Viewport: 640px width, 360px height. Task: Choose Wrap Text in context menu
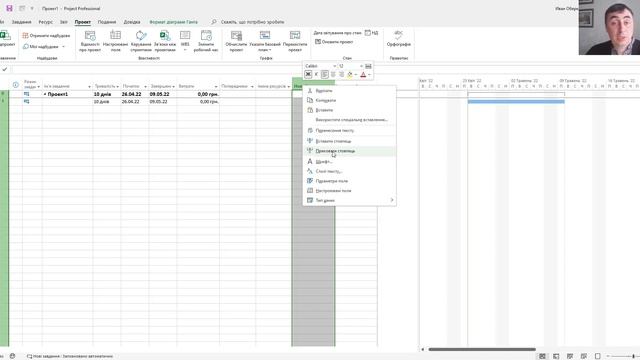tap(349, 131)
